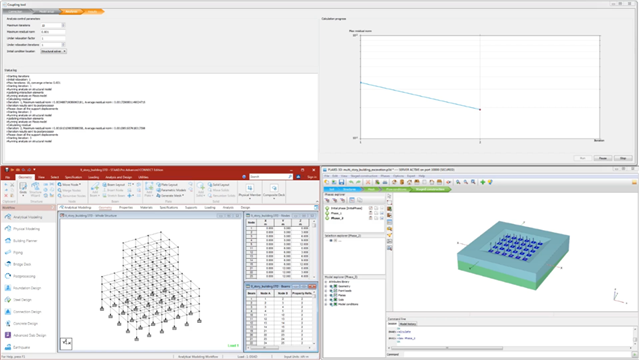Expand Attributes library tree node
Image resolution: width=639 pixels, height=360 pixels.
point(326,282)
